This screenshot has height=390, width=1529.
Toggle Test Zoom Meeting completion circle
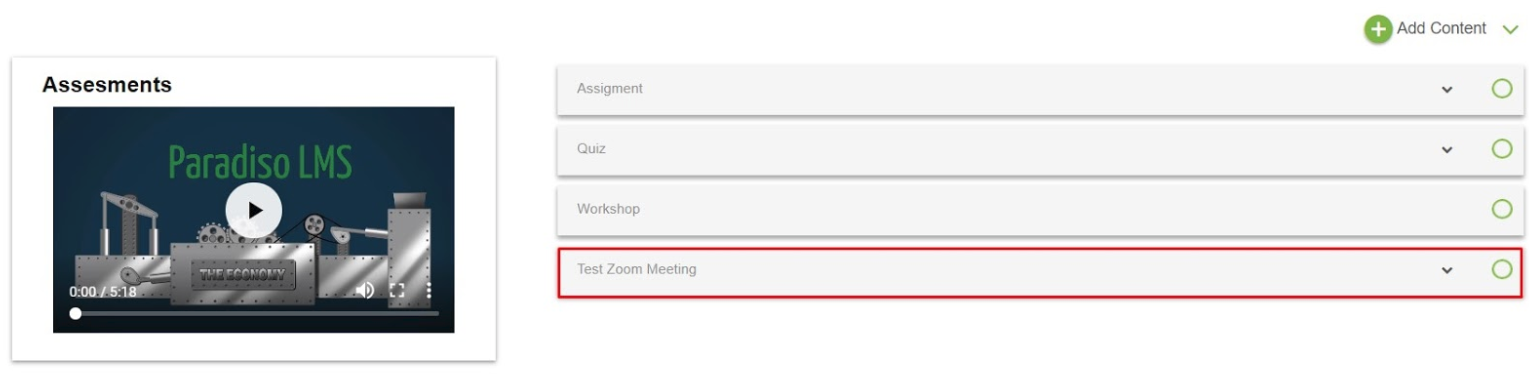1501,269
